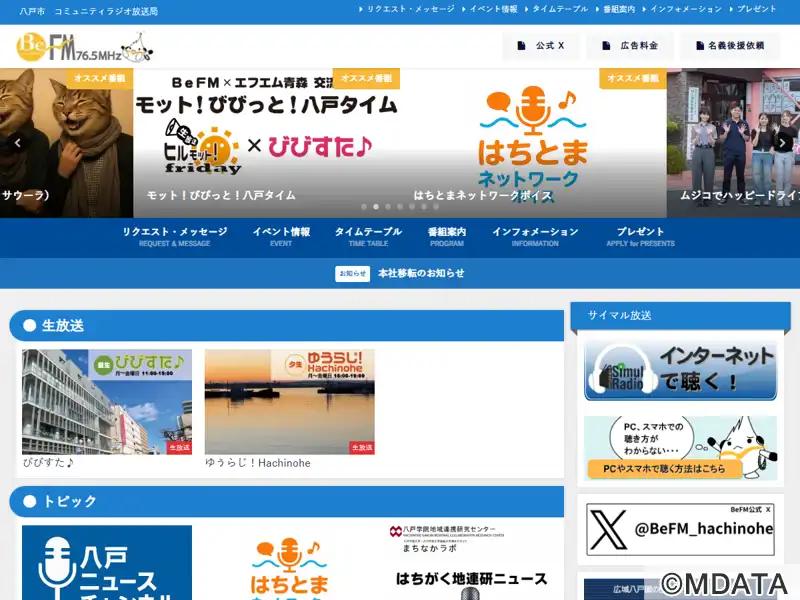Viewport: 800px width, 600px height.
Task: Click the トピック section header
Action: click(287, 502)
